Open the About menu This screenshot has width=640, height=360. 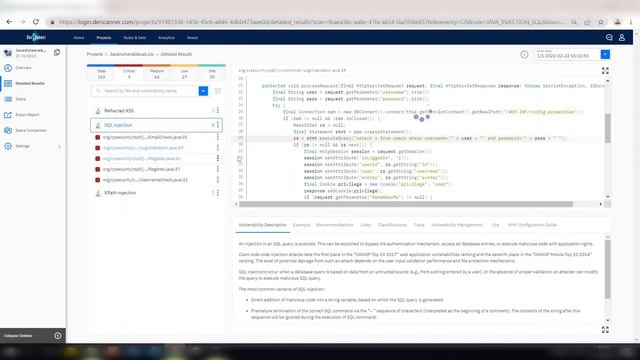(192, 38)
